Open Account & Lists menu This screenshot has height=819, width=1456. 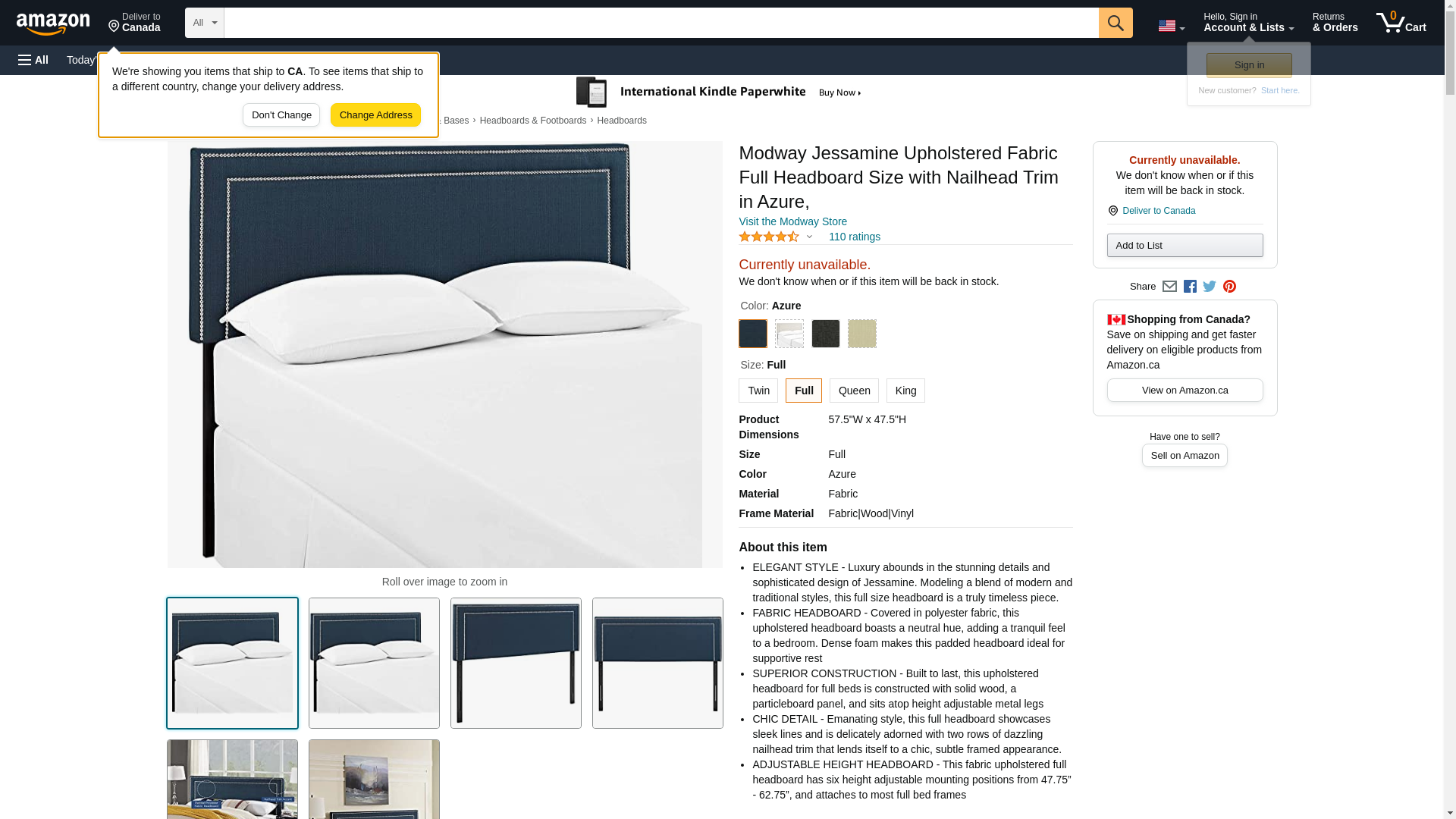coord(1248,23)
